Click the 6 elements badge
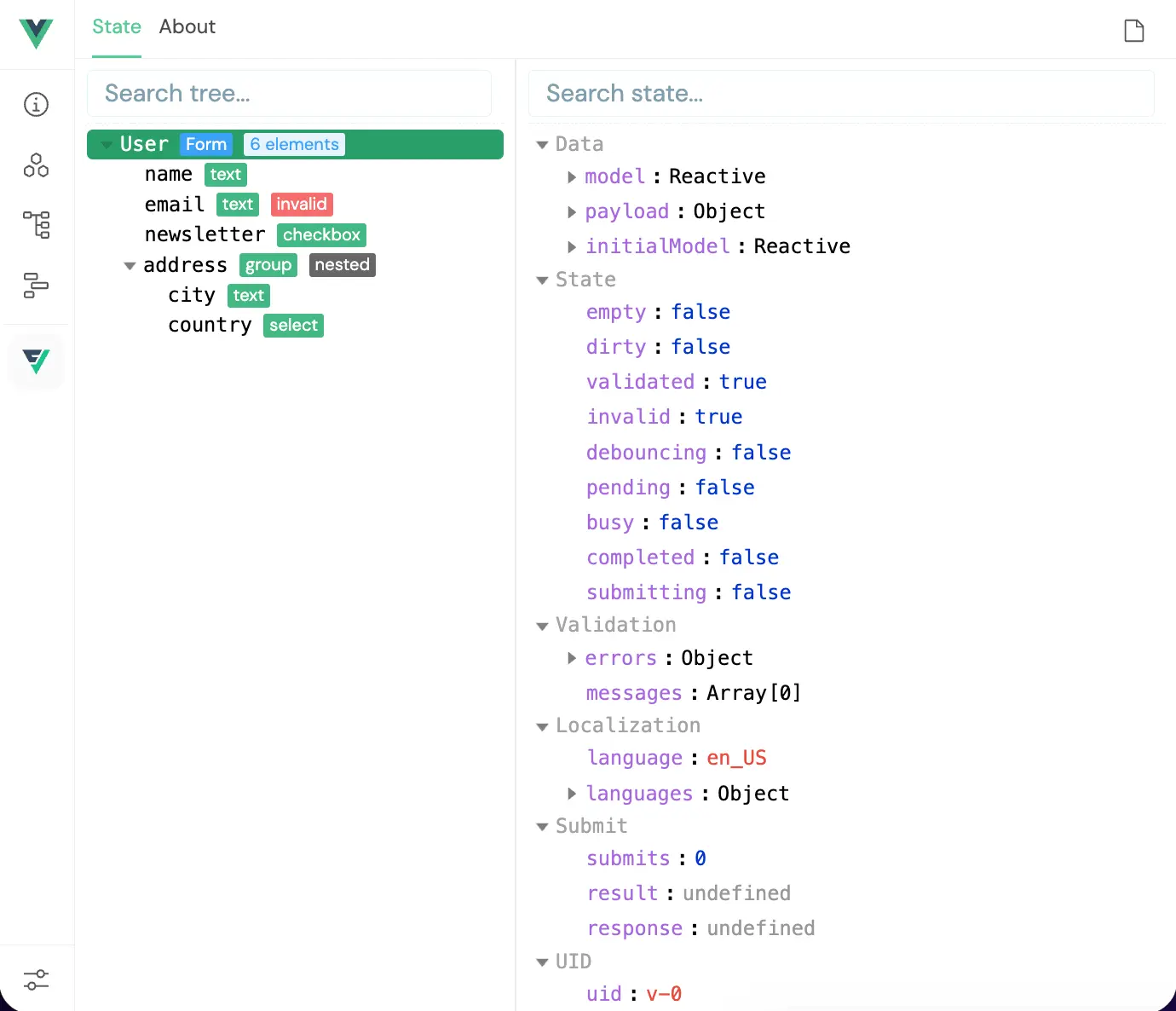The height and width of the screenshot is (1011, 1176). point(295,145)
